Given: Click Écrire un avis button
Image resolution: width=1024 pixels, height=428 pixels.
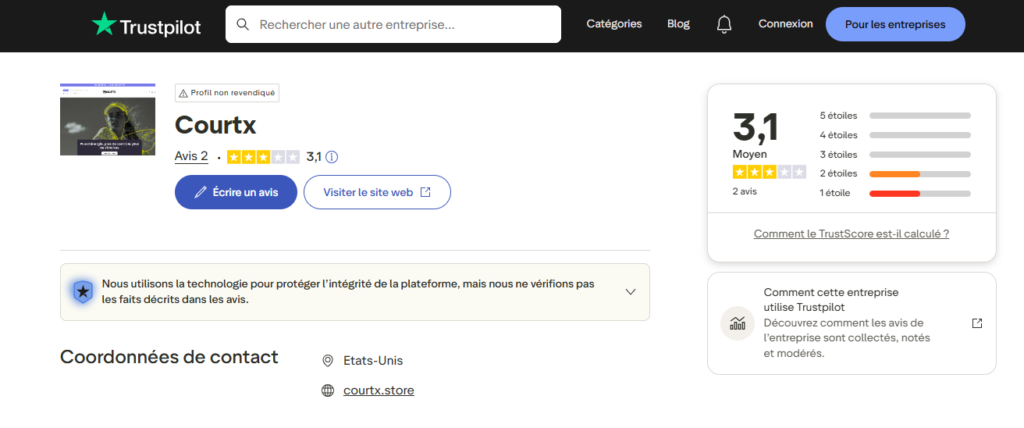Looking at the screenshot, I should pyautogui.click(x=236, y=192).
